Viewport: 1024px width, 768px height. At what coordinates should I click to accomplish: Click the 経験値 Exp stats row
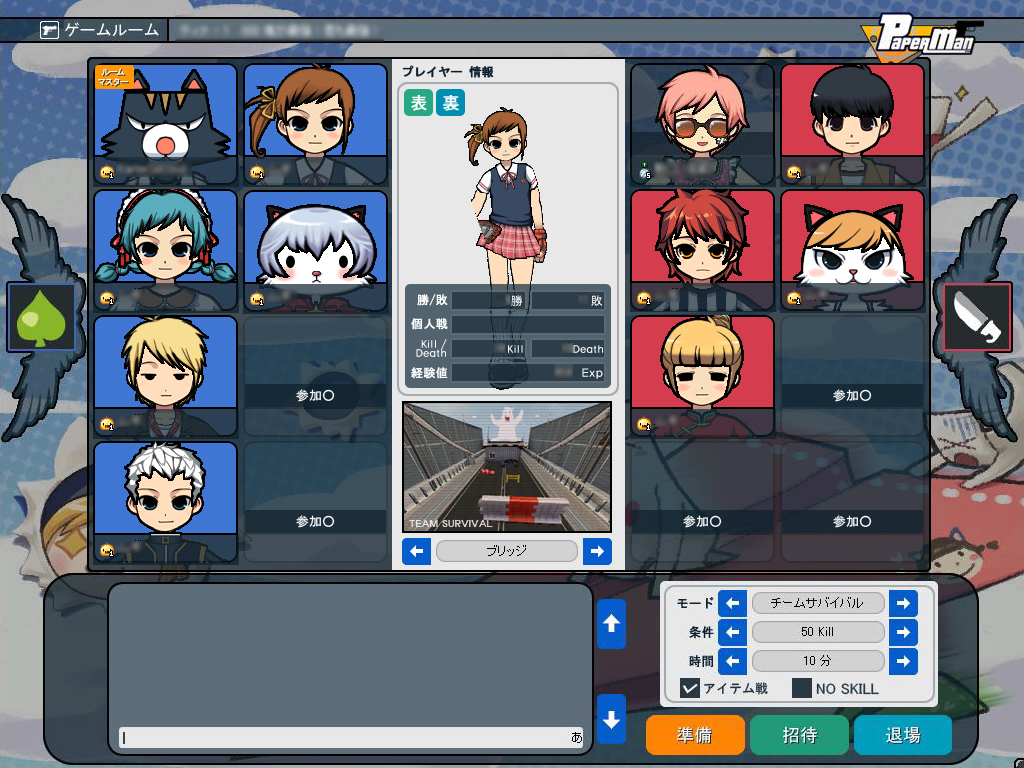coord(508,373)
